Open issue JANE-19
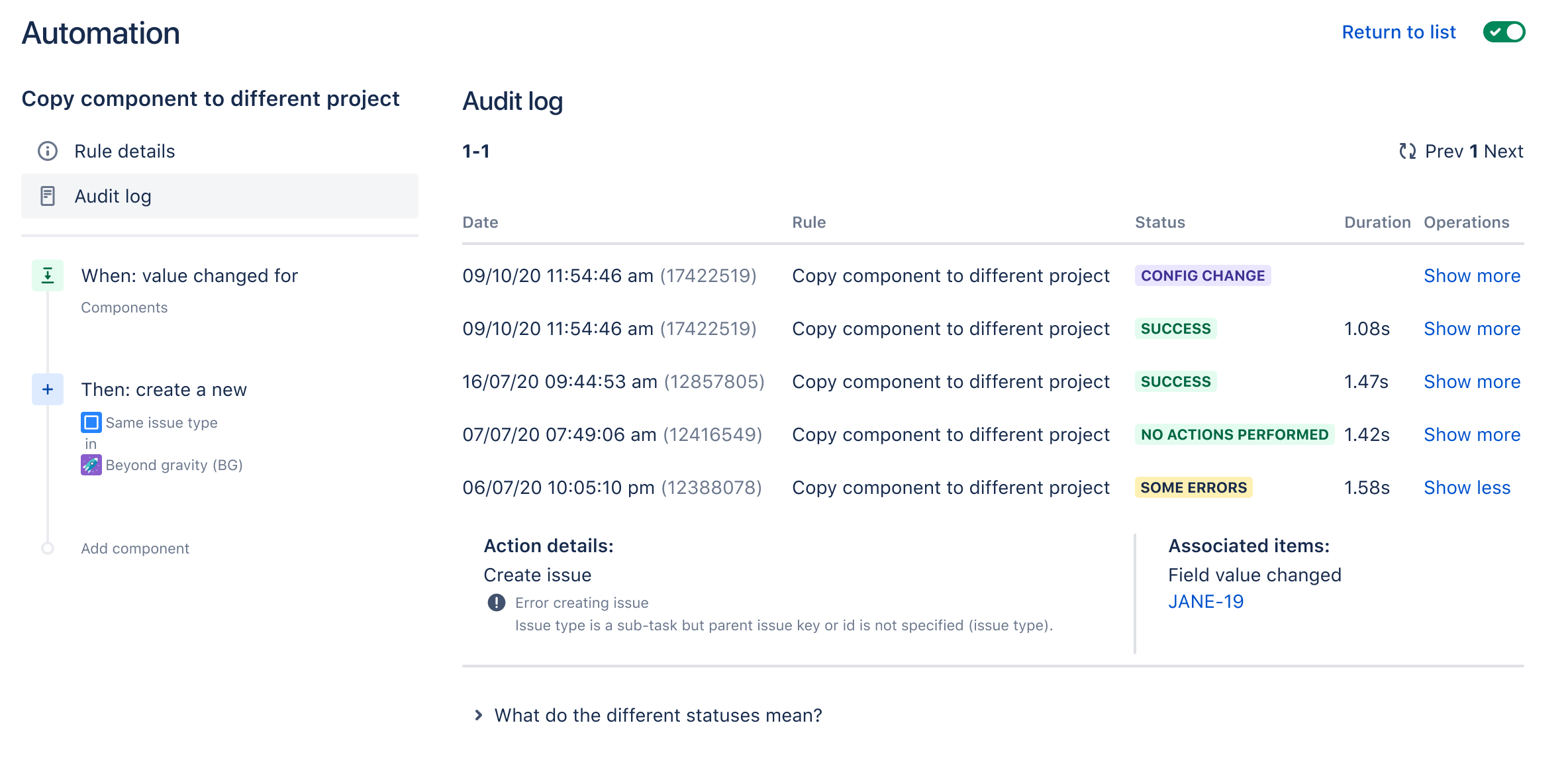This screenshot has width=1568, height=772. click(x=1205, y=601)
